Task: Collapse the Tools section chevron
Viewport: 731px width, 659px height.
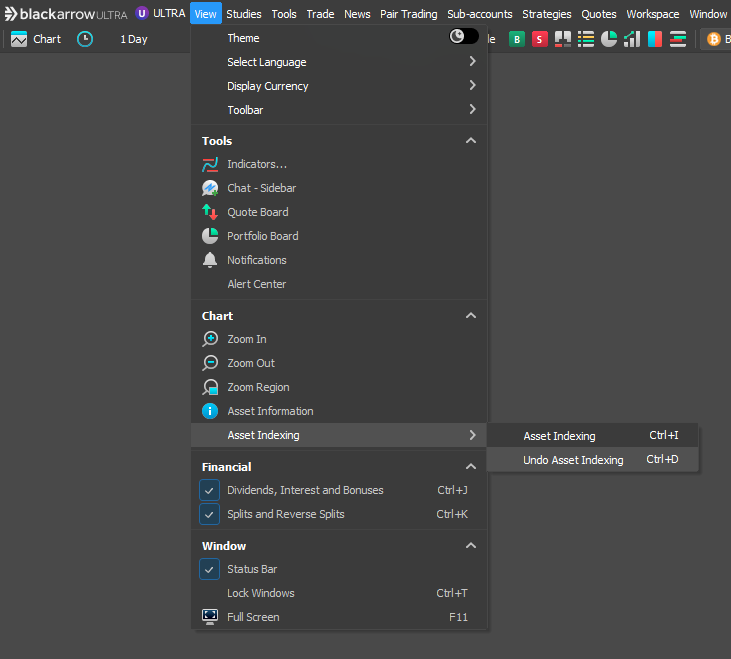Action: click(471, 141)
